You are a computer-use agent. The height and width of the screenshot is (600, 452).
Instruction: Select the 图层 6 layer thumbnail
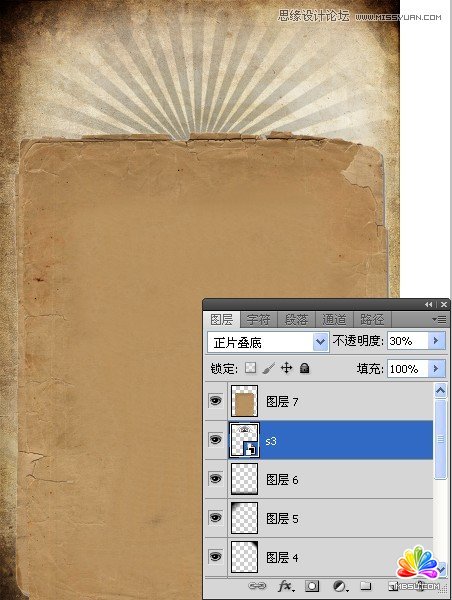[244, 479]
